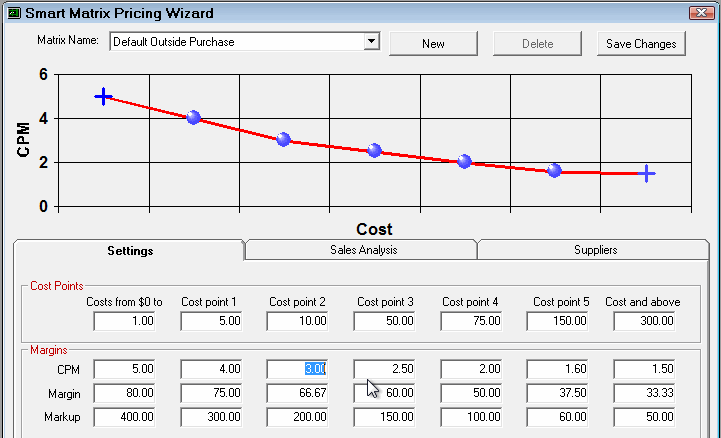This screenshot has width=721, height=438.
Task: Click the Cost point 3 field 50.00
Action: point(384,321)
